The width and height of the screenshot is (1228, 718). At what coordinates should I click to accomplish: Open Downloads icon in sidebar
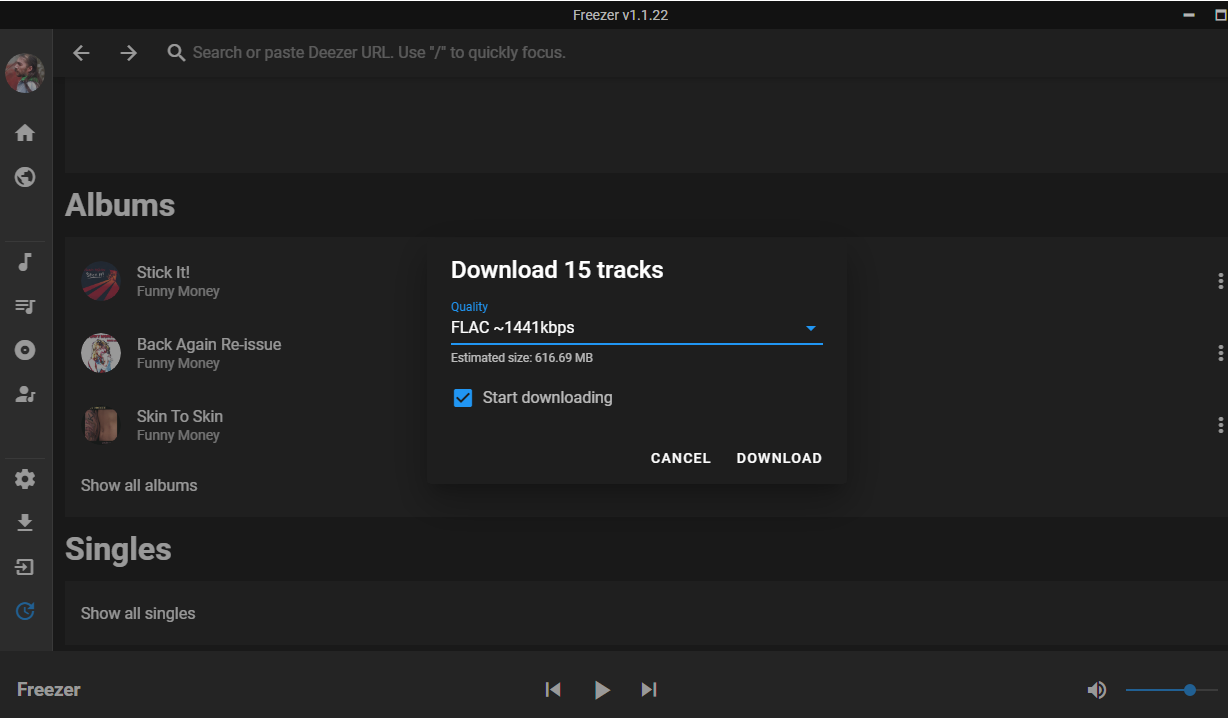(x=25, y=523)
